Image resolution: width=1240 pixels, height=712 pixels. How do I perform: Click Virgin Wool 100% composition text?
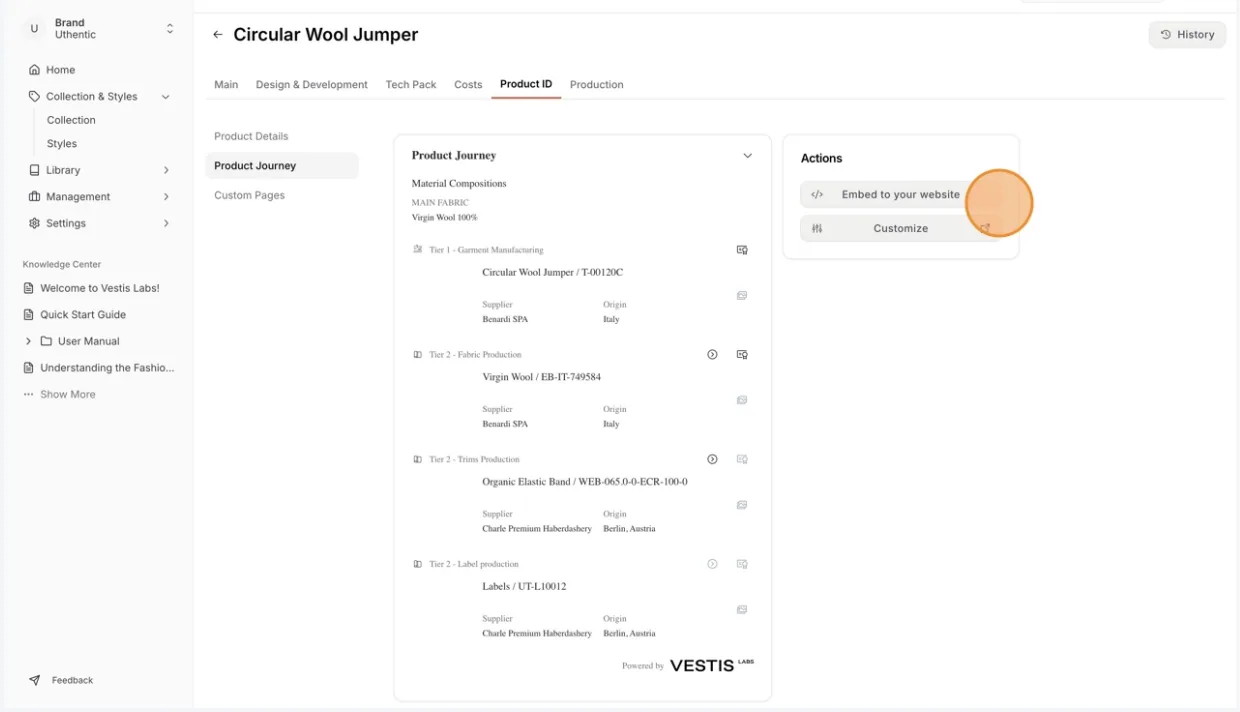coord(445,217)
